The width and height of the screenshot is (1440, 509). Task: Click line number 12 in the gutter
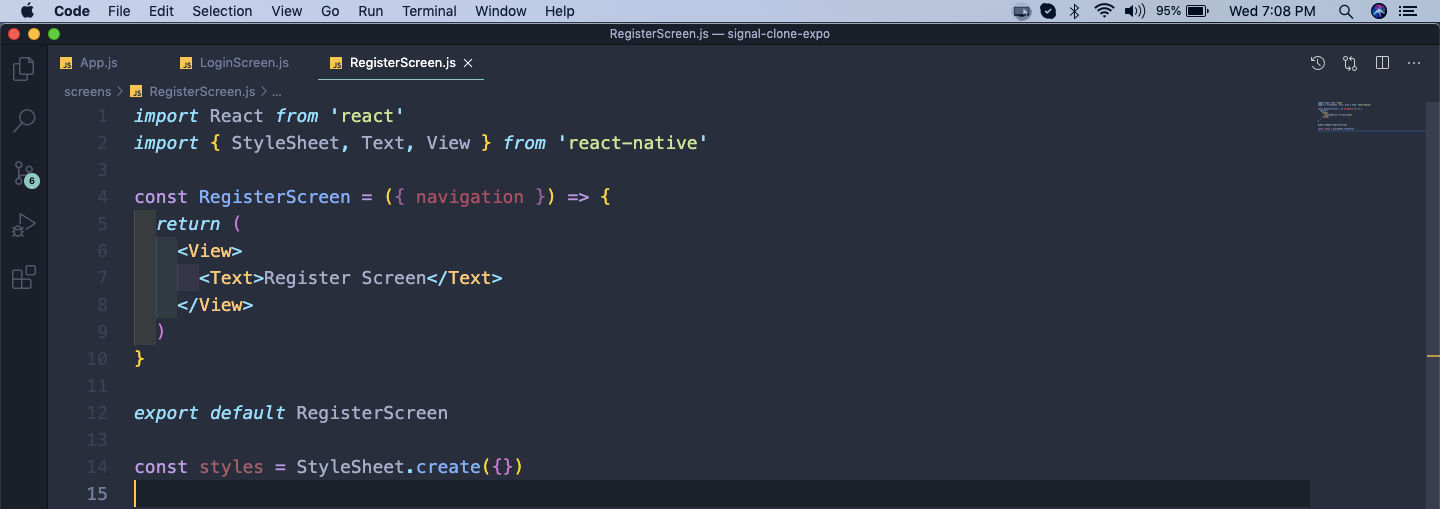[x=97, y=413]
